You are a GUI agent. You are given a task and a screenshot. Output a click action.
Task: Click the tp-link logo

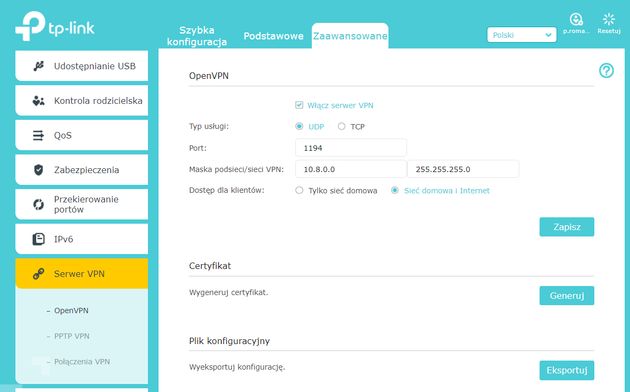[55, 26]
